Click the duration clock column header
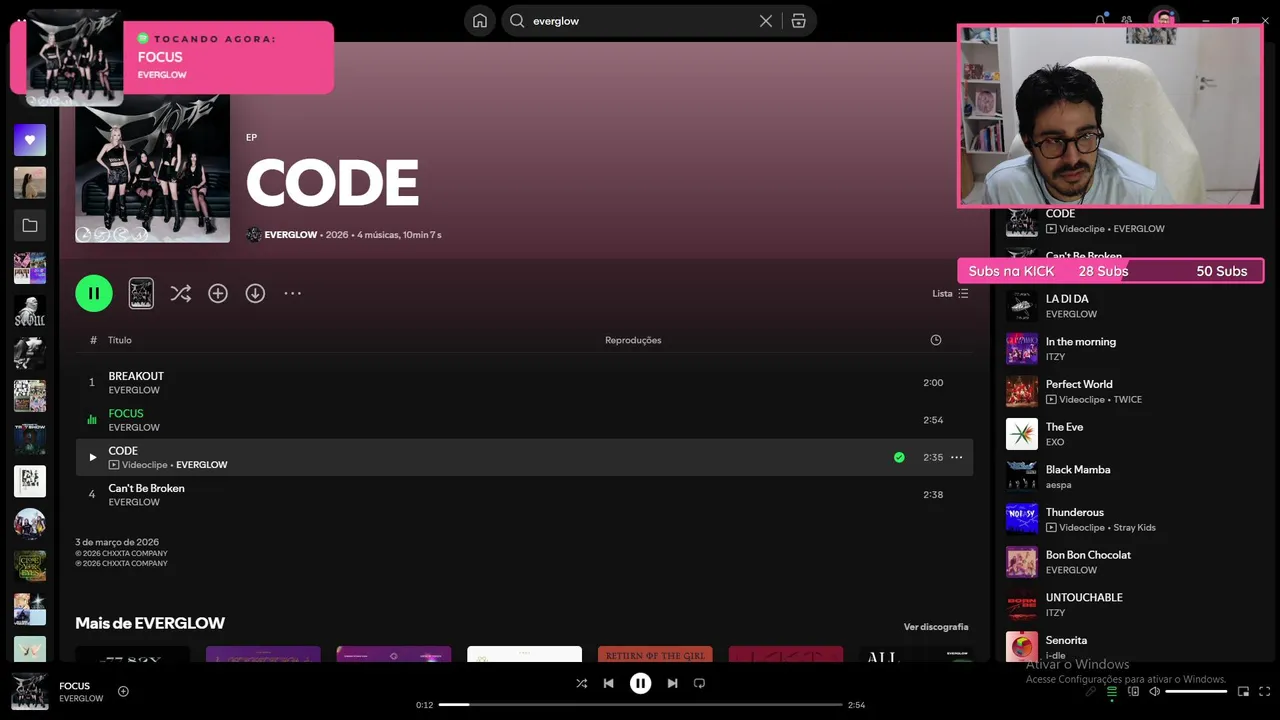1280x720 pixels. point(936,340)
